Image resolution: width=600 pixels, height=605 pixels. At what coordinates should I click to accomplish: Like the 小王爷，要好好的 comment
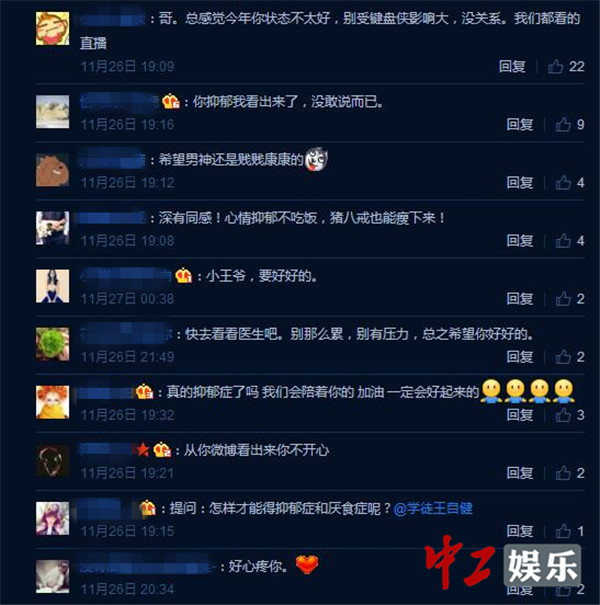tap(563, 299)
